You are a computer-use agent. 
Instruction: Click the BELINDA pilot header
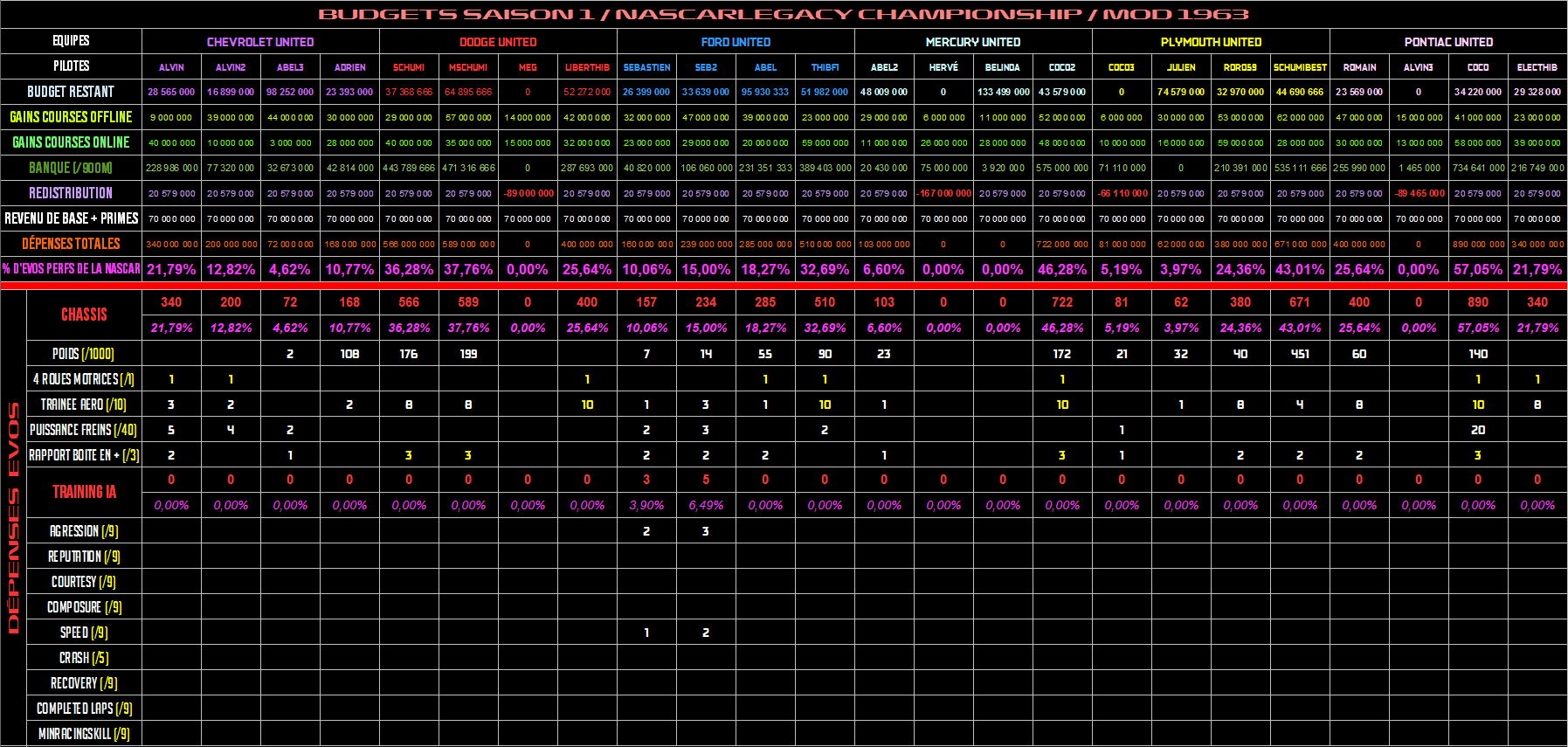pos(1002,67)
